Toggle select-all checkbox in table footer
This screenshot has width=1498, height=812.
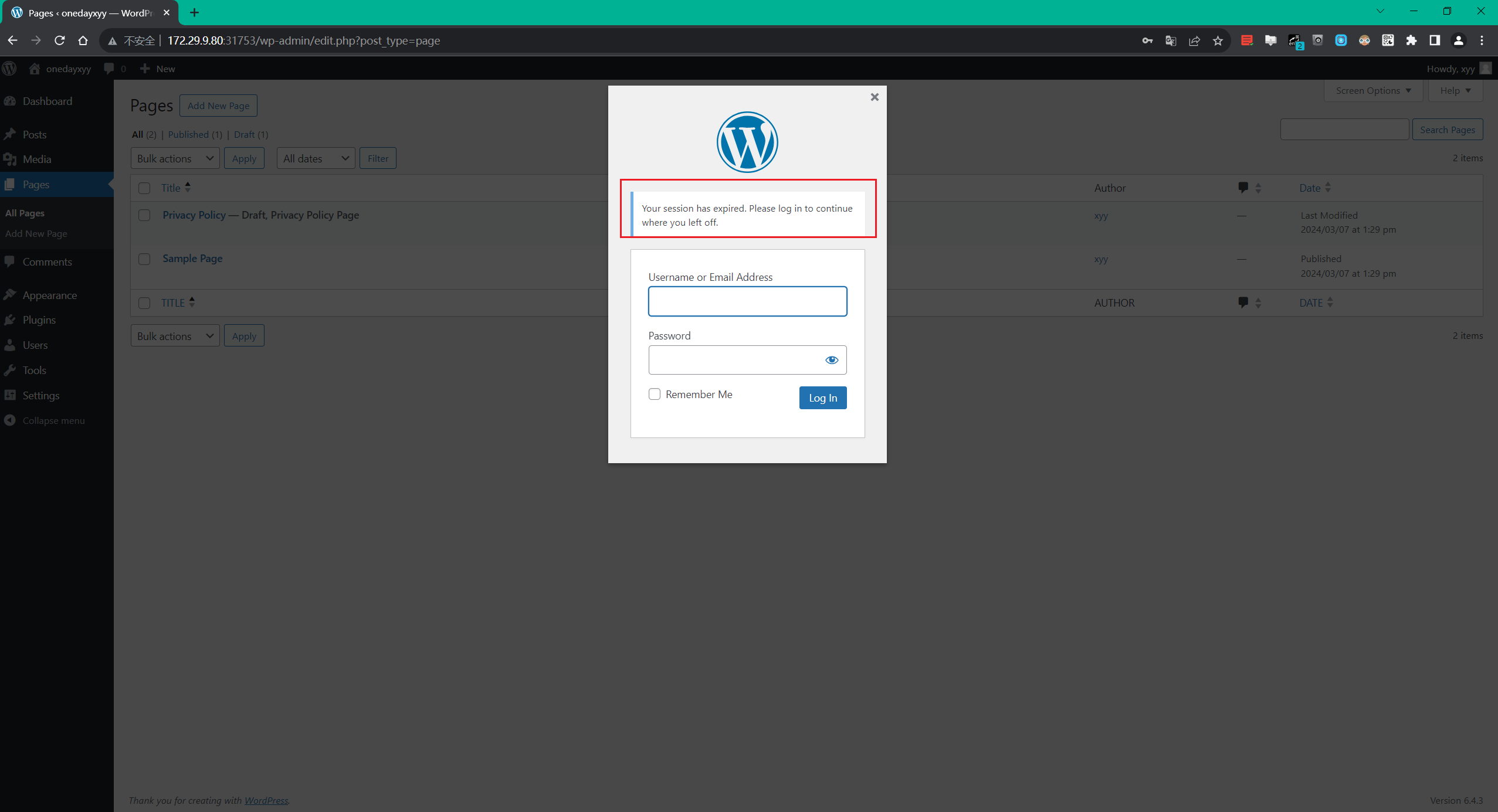[x=144, y=303]
